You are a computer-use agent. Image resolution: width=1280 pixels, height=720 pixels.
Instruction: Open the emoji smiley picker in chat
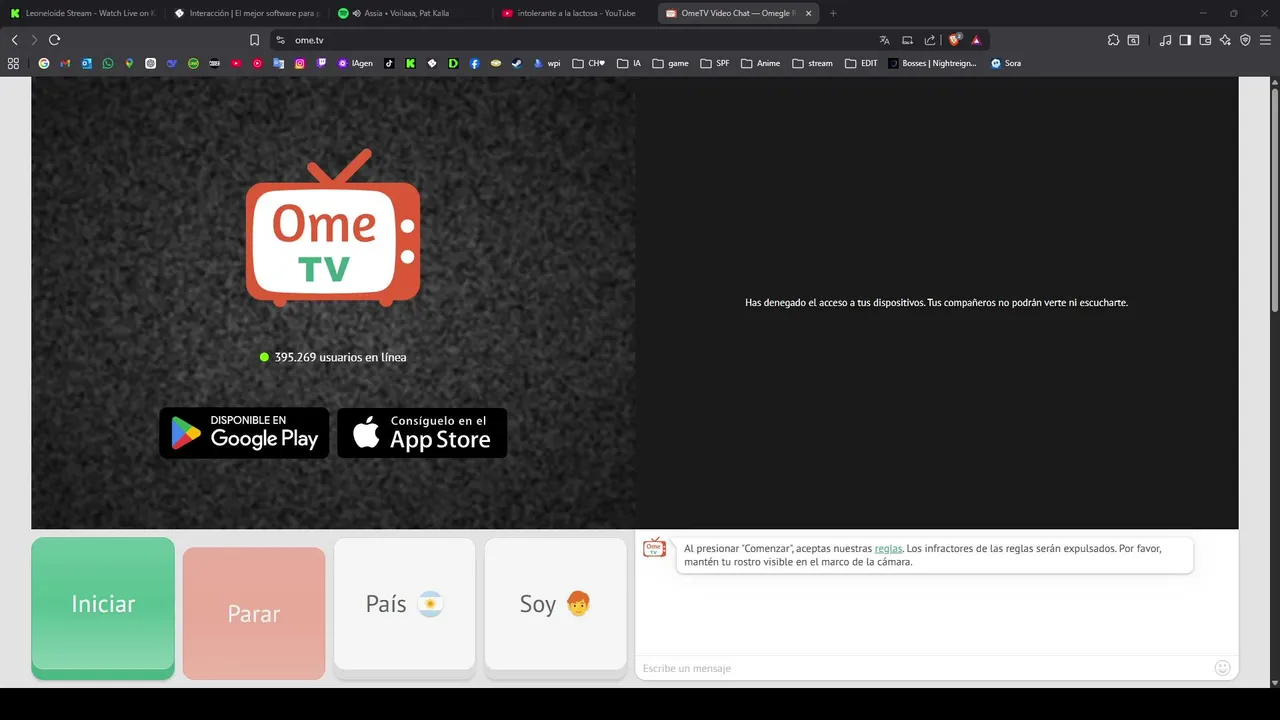tap(1222, 668)
